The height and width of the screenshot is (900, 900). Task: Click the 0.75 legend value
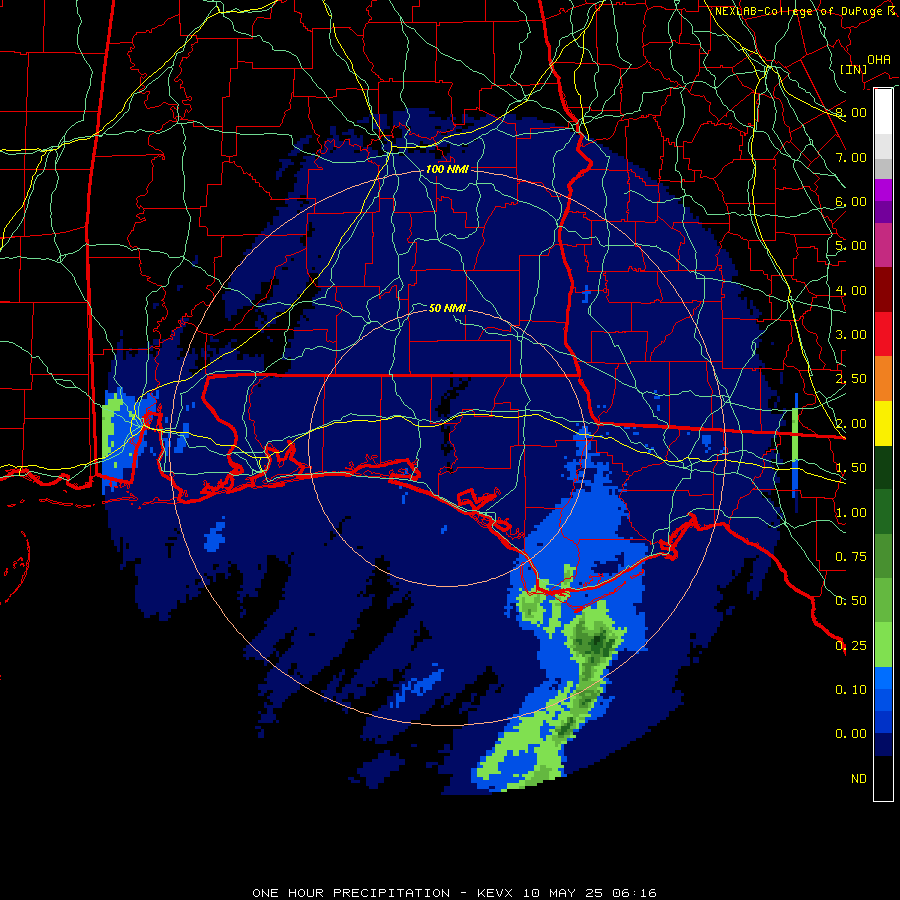[x=851, y=557]
